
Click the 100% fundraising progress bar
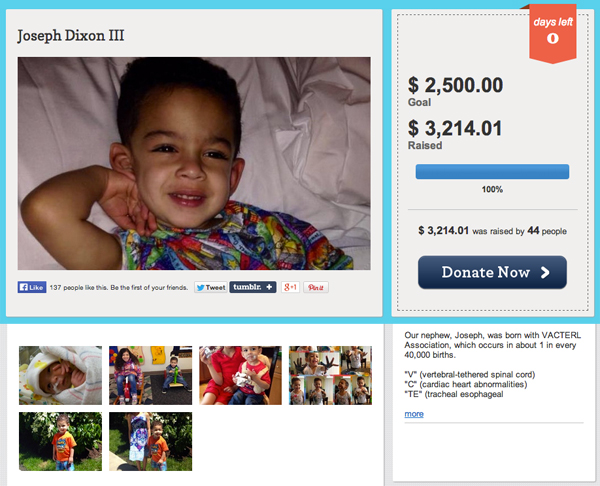(x=492, y=171)
